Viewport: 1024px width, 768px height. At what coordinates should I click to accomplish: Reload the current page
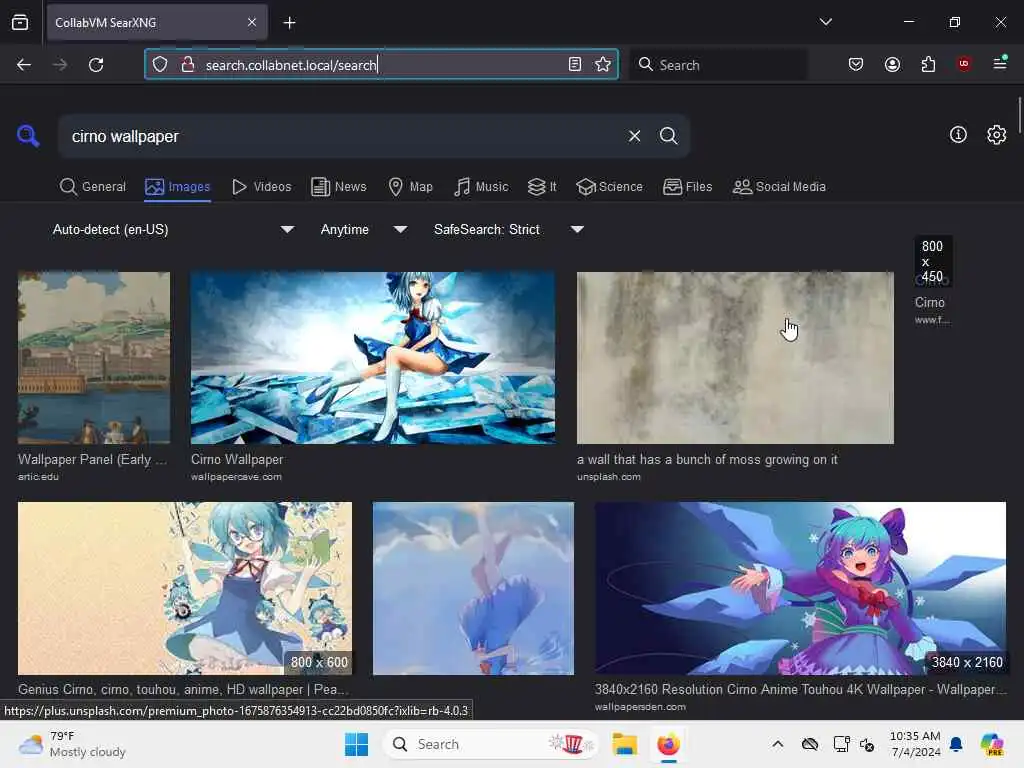coord(96,65)
